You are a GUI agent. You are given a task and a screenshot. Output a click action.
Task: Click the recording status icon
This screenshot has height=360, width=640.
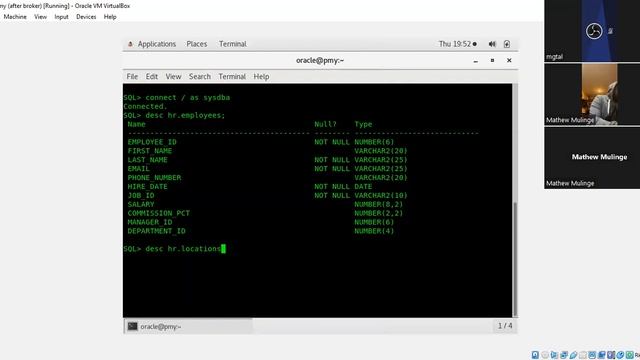tap(602, 355)
